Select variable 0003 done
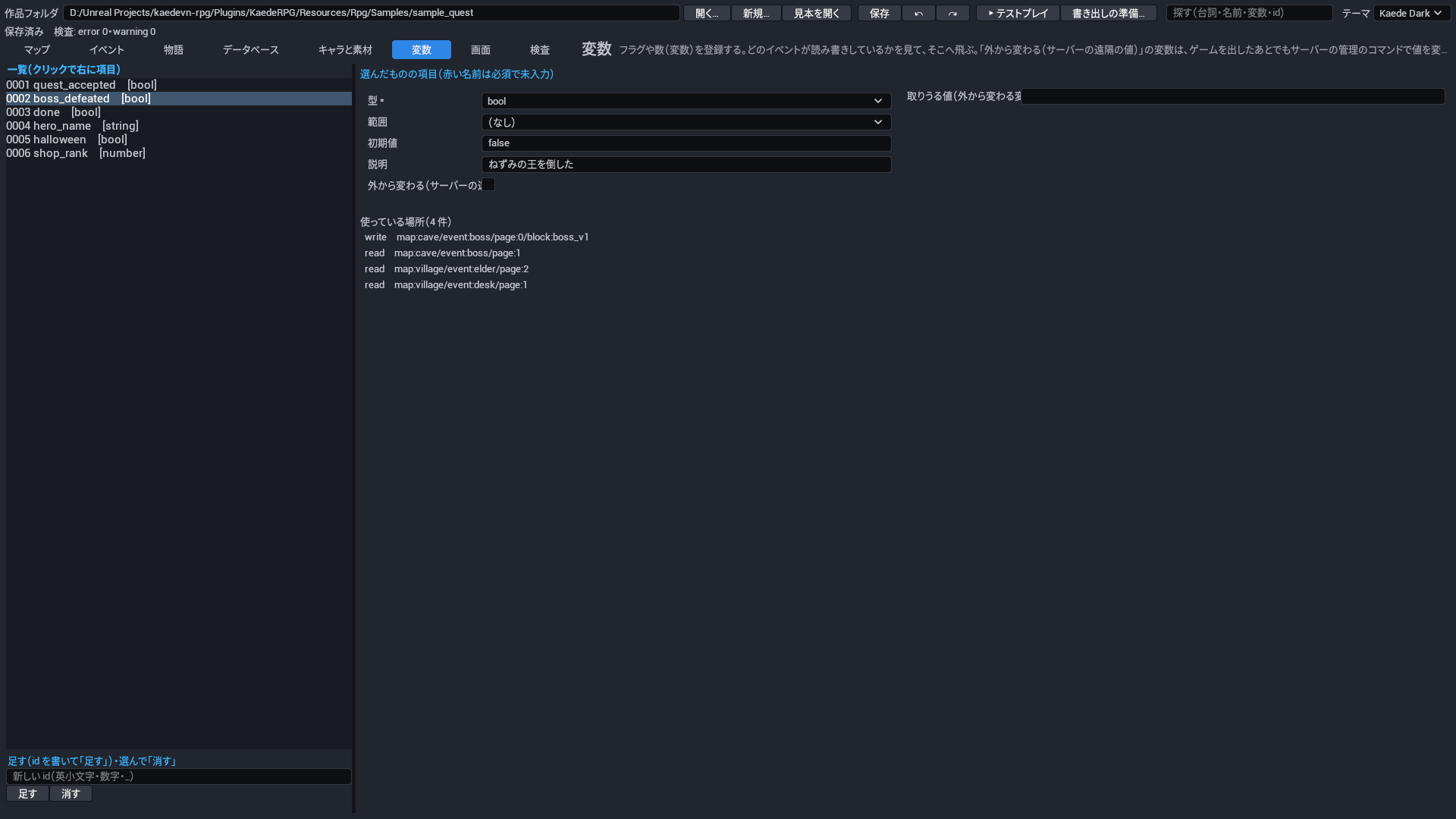This screenshot has height=819, width=1456. 179,112
